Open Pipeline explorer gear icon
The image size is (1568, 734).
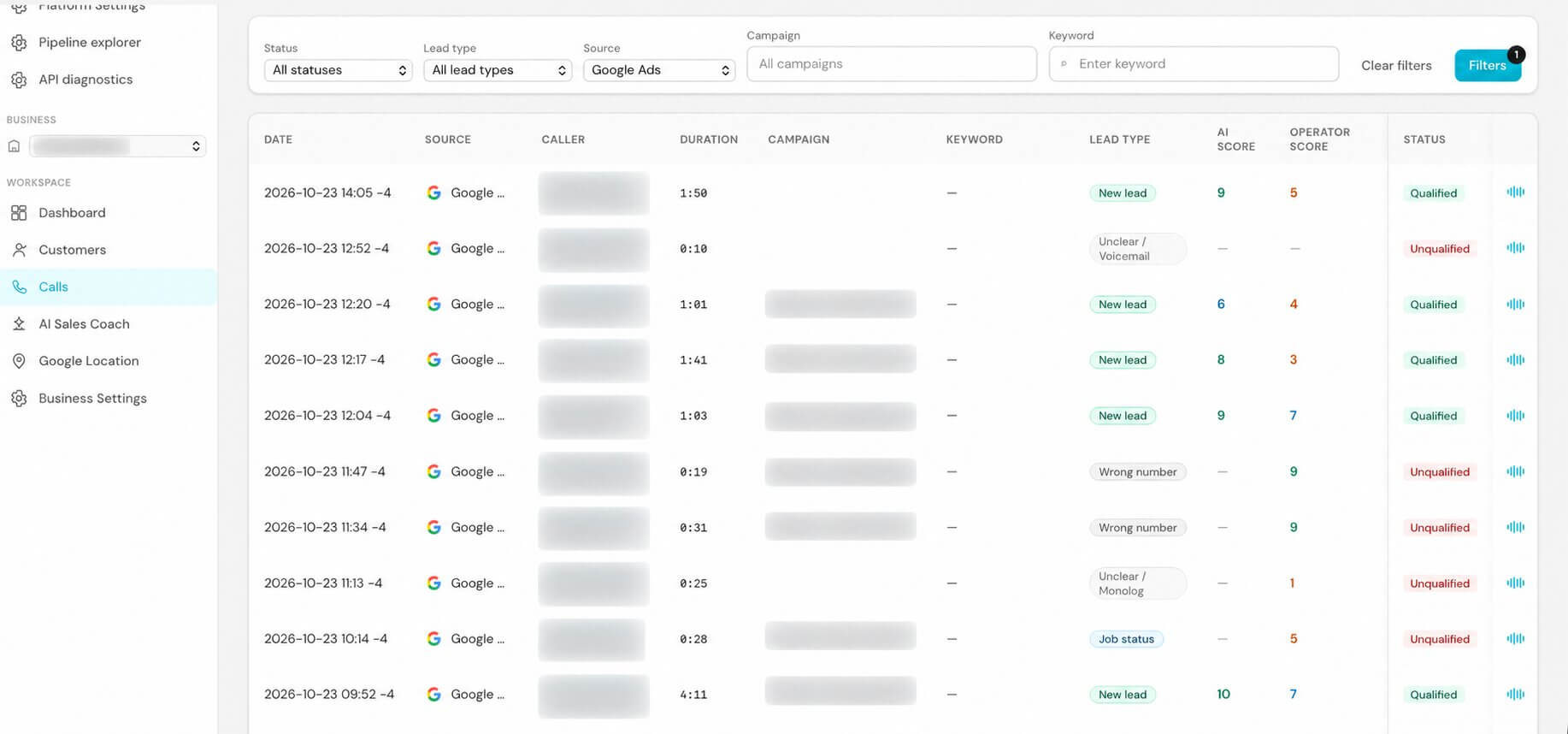(19, 42)
